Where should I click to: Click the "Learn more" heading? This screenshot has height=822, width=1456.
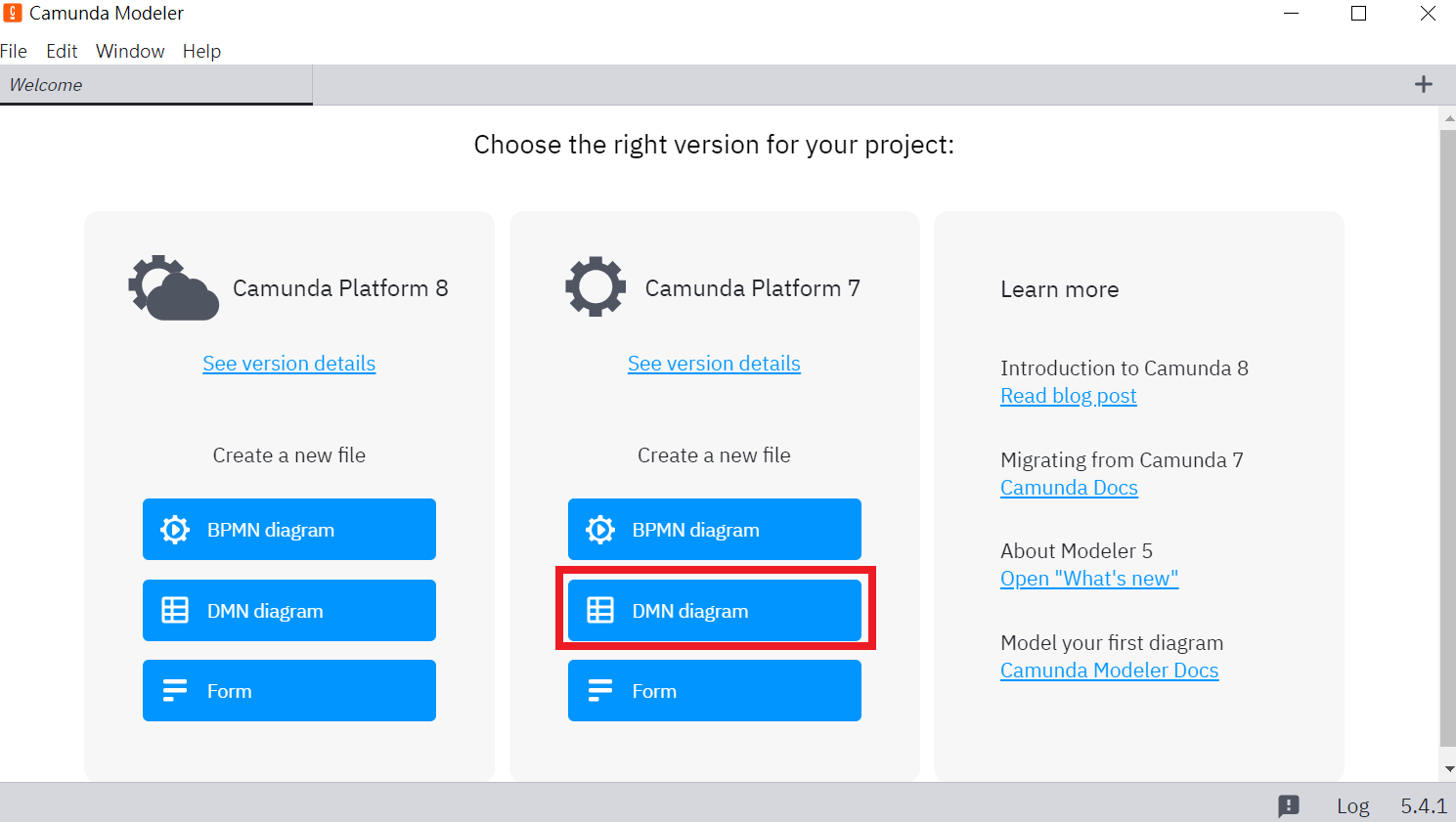pyautogui.click(x=1060, y=289)
